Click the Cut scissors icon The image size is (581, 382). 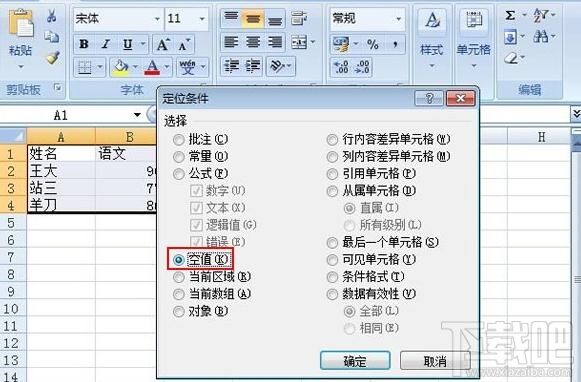point(52,16)
